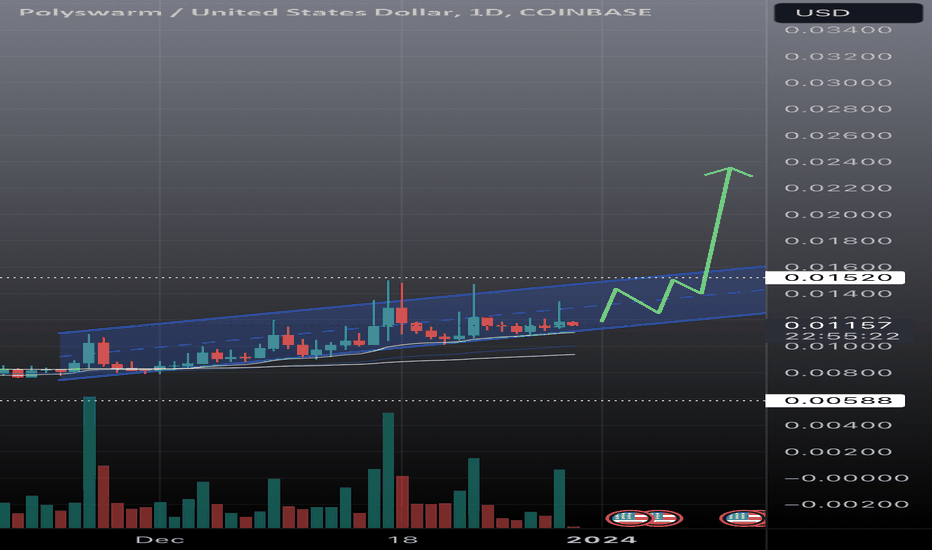Click the 0.00200 price axis label

[838, 452]
